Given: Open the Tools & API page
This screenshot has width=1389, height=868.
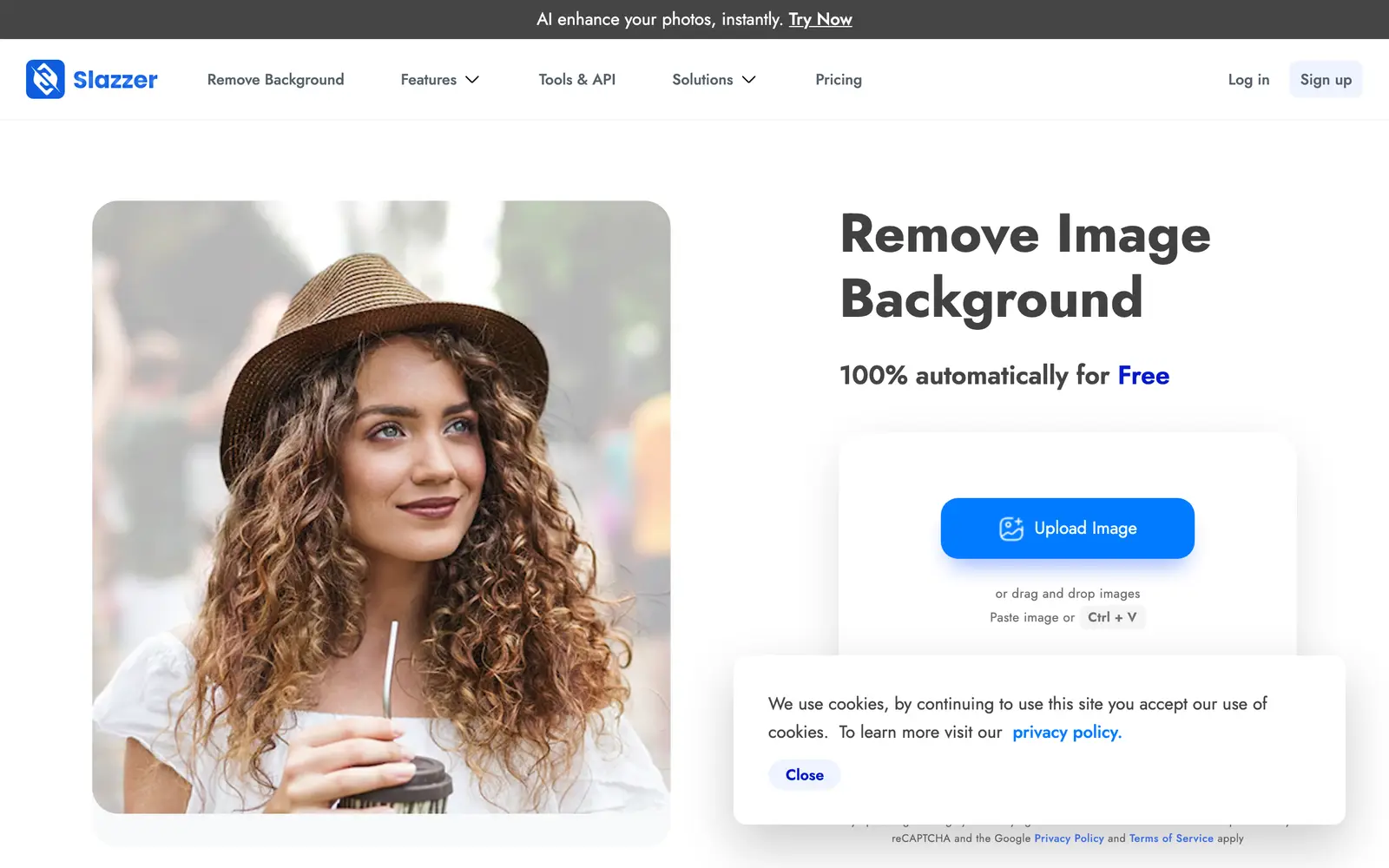Looking at the screenshot, I should (x=576, y=80).
